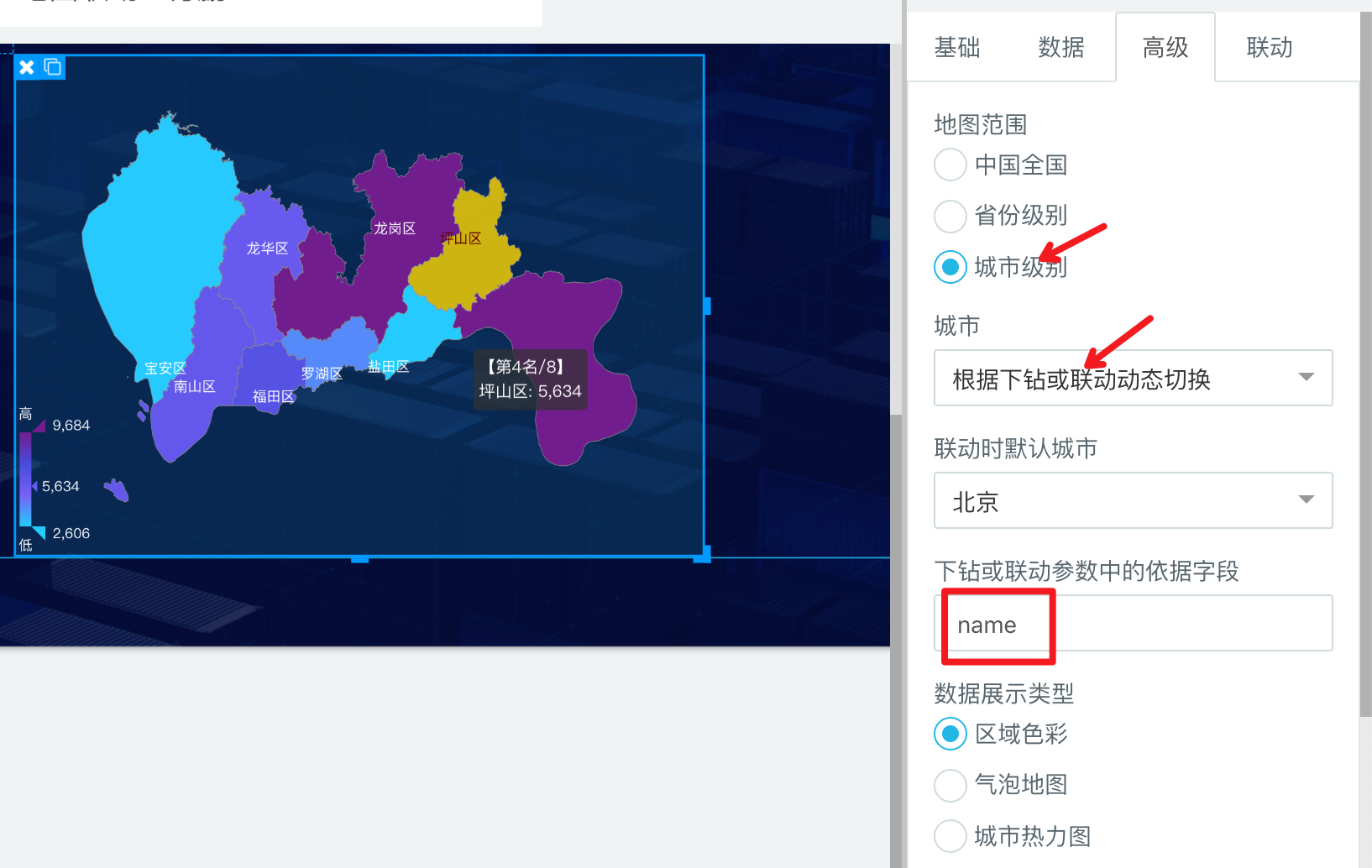Select the 城市级别 radio option

tap(950, 267)
